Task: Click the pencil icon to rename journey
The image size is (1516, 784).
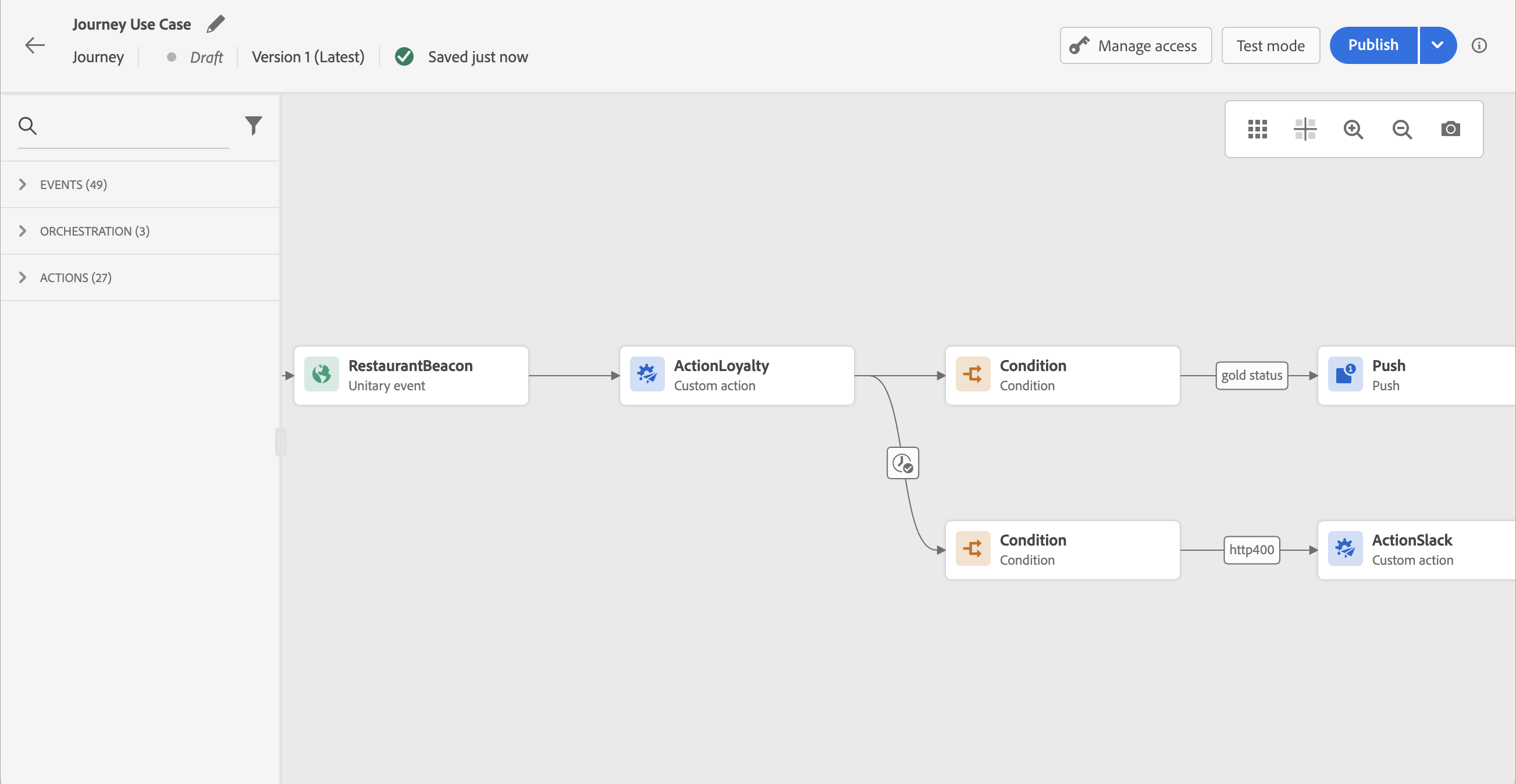Action: point(215,24)
